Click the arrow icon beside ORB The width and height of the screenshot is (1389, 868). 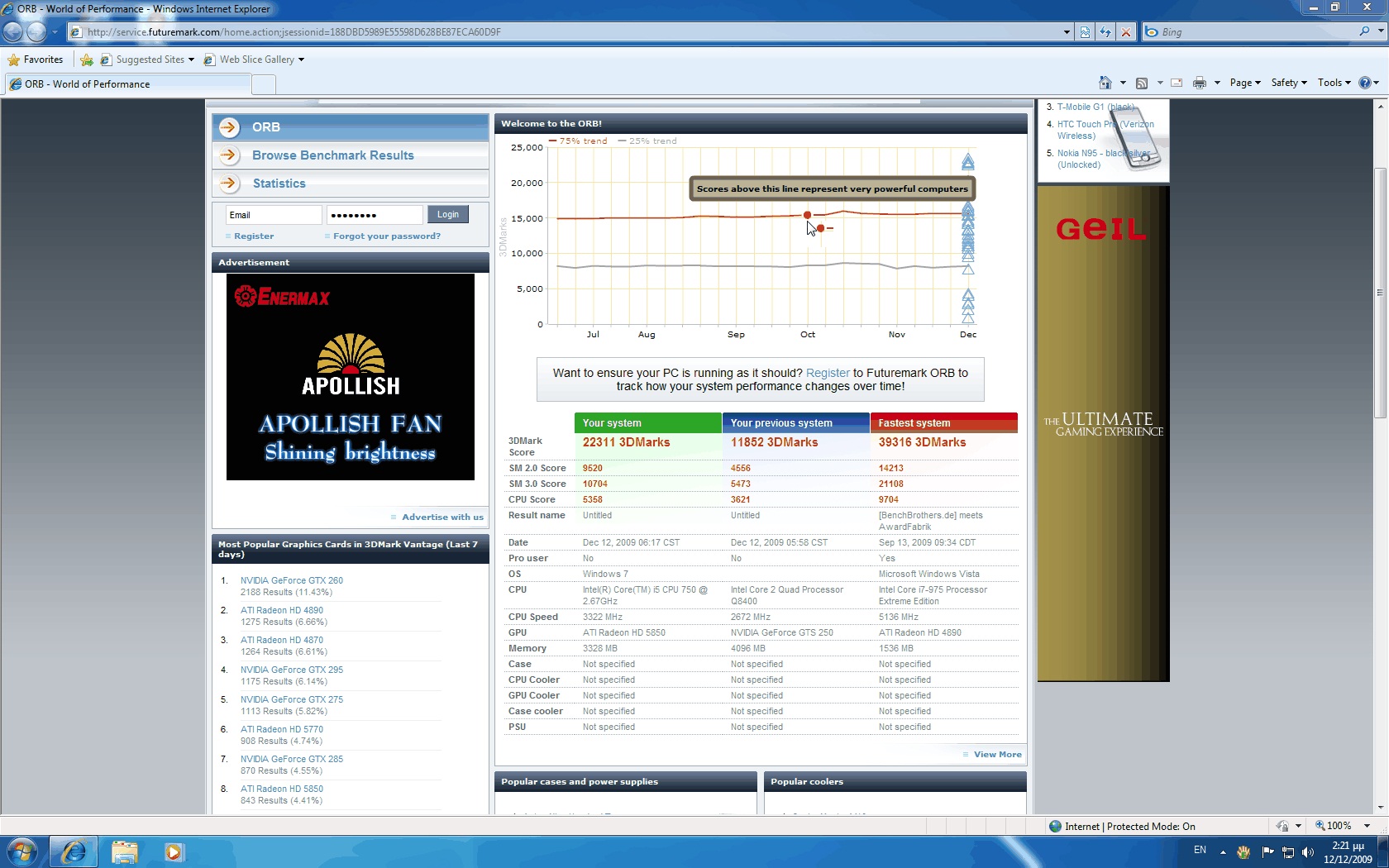230,127
